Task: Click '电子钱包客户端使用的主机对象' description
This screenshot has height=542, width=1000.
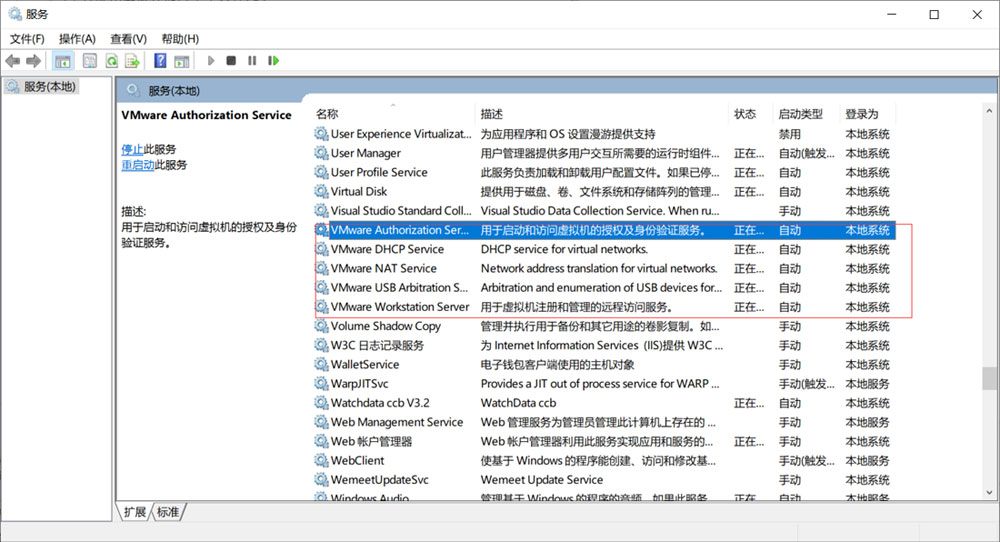Action: click(x=557, y=364)
